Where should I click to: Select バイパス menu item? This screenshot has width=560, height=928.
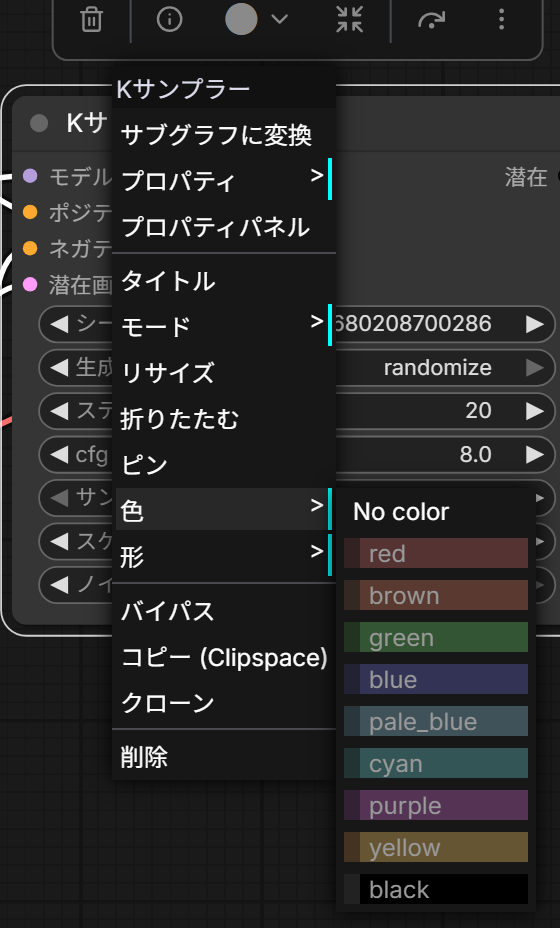pyautogui.click(x=224, y=610)
